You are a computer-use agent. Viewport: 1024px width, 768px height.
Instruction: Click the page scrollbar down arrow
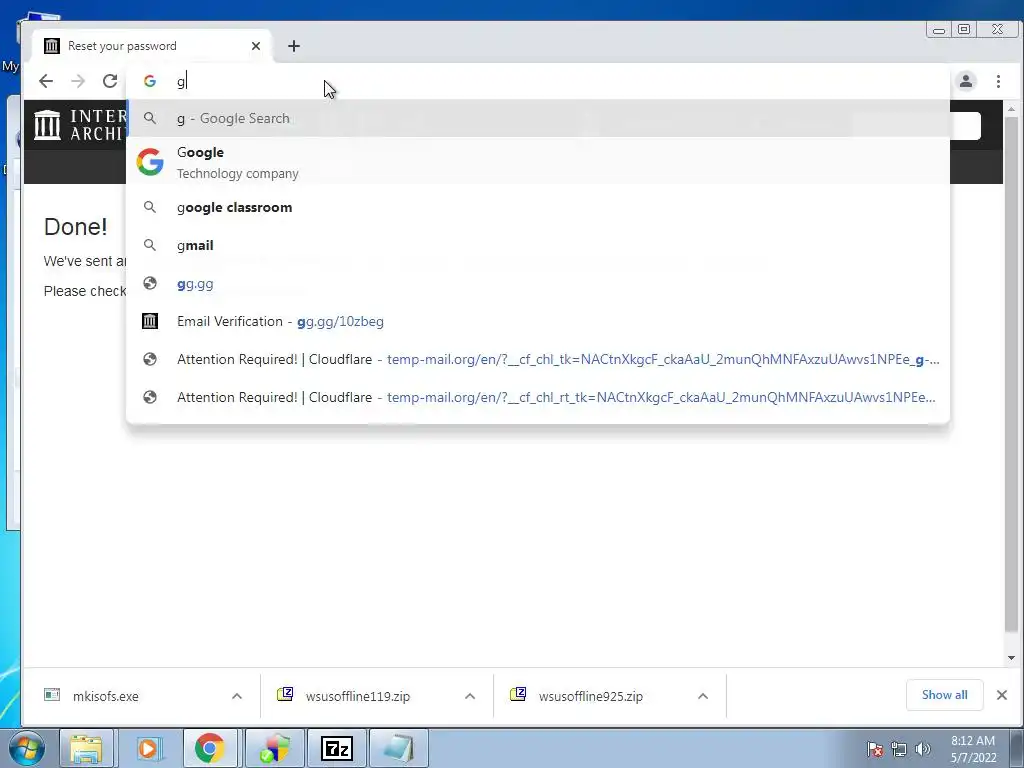point(1012,658)
